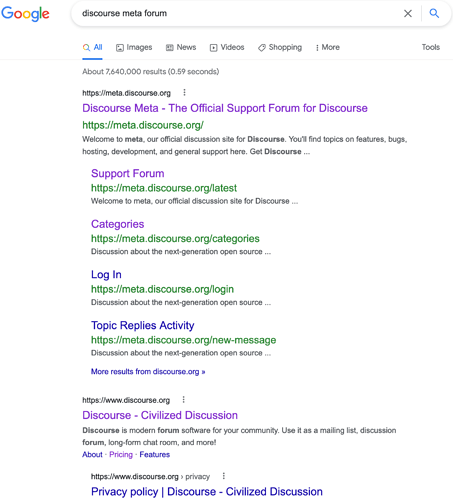
Task: Open the News tab
Action: click(181, 47)
